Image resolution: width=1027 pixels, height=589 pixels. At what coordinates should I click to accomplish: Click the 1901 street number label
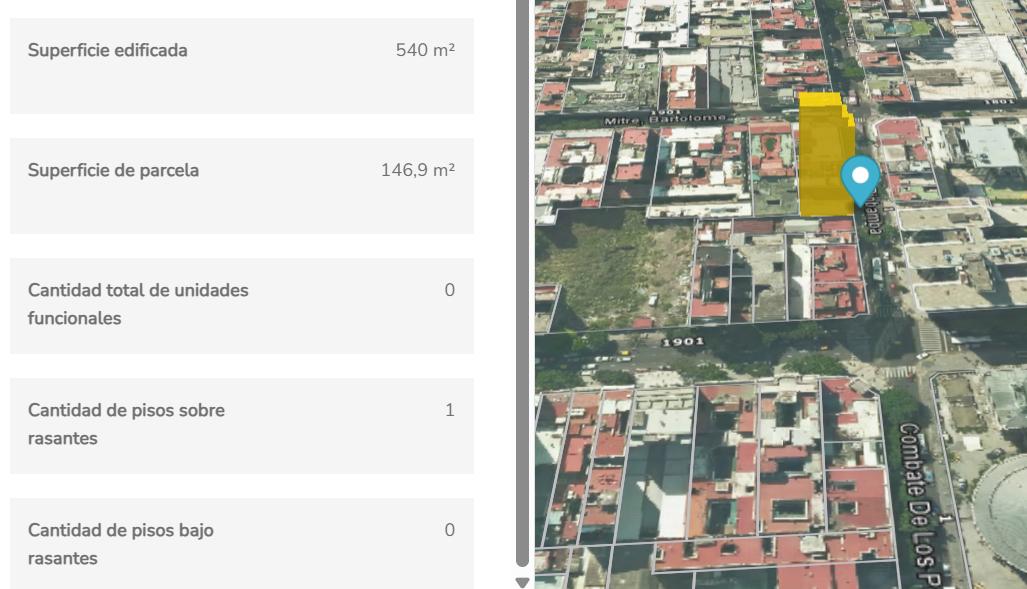[682, 341]
